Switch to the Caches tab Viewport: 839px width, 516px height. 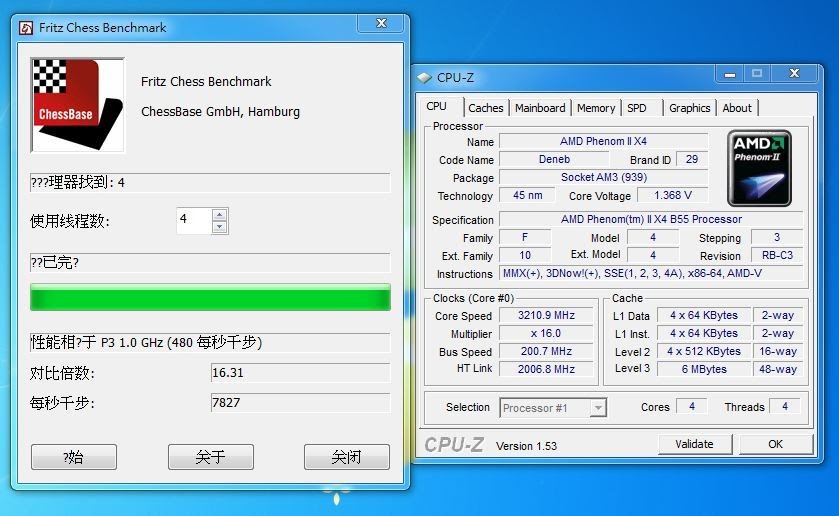click(486, 108)
